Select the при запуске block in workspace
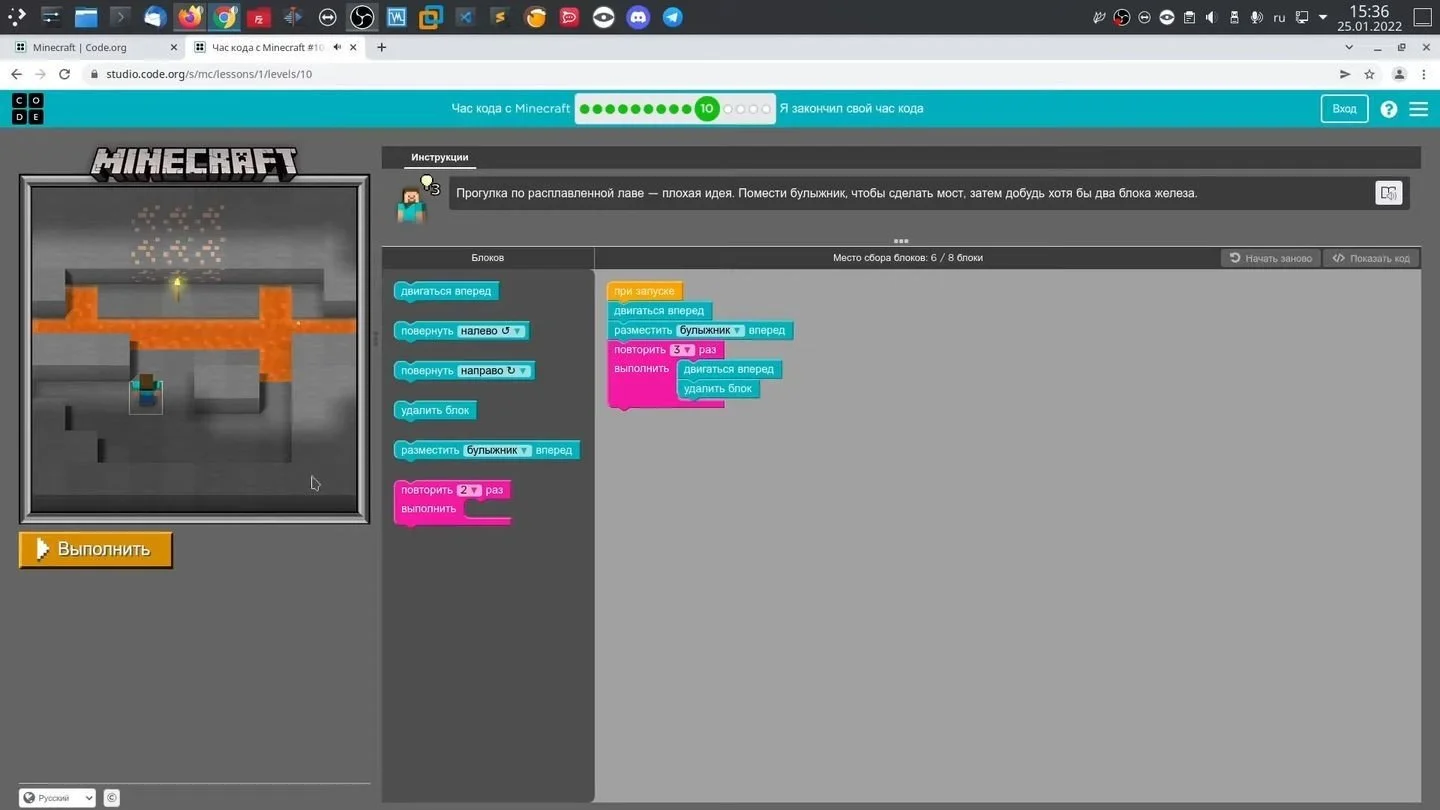The image size is (1440, 810). point(645,291)
